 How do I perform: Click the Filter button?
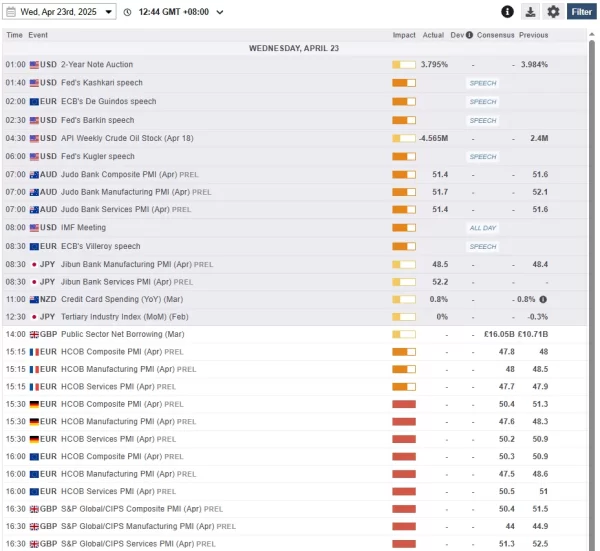(x=582, y=12)
